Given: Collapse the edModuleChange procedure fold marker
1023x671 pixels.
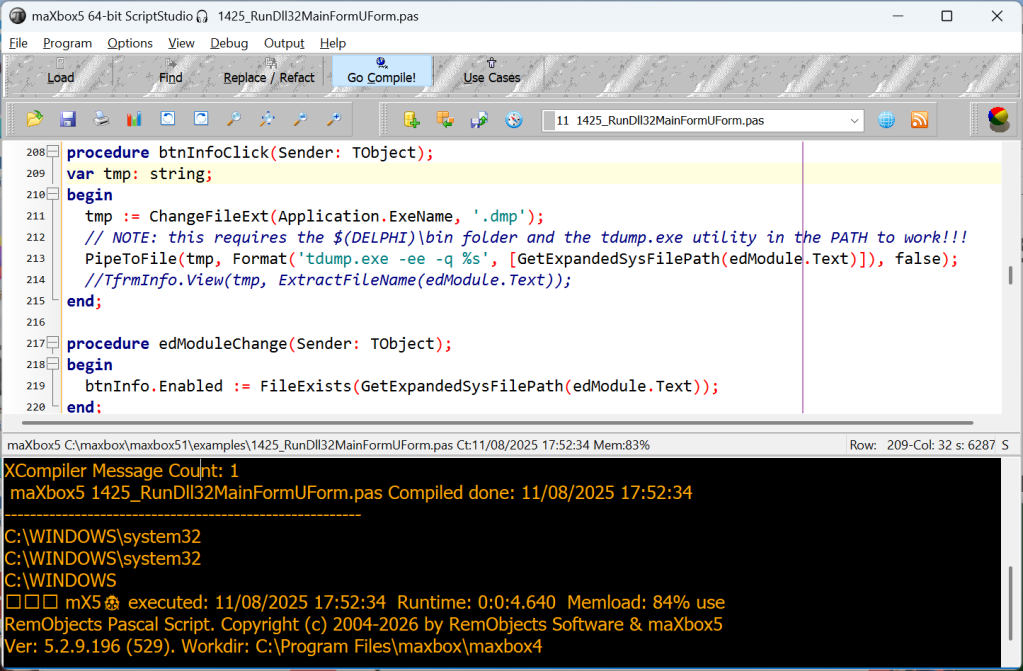Looking at the screenshot, I should (53, 343).
